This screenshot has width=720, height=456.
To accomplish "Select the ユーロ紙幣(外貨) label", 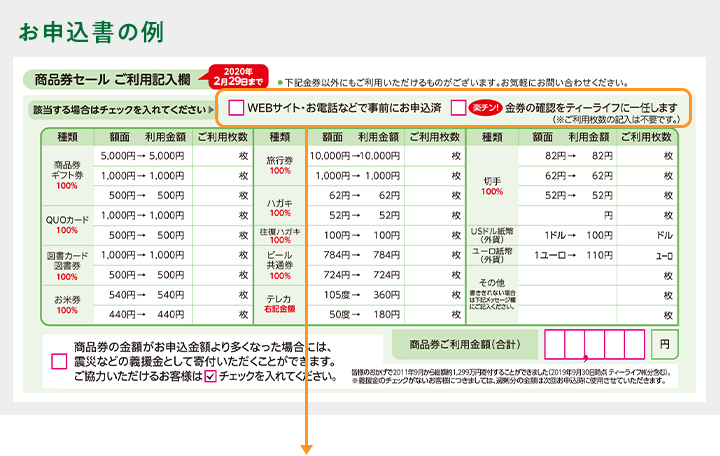I will [492, 255].
